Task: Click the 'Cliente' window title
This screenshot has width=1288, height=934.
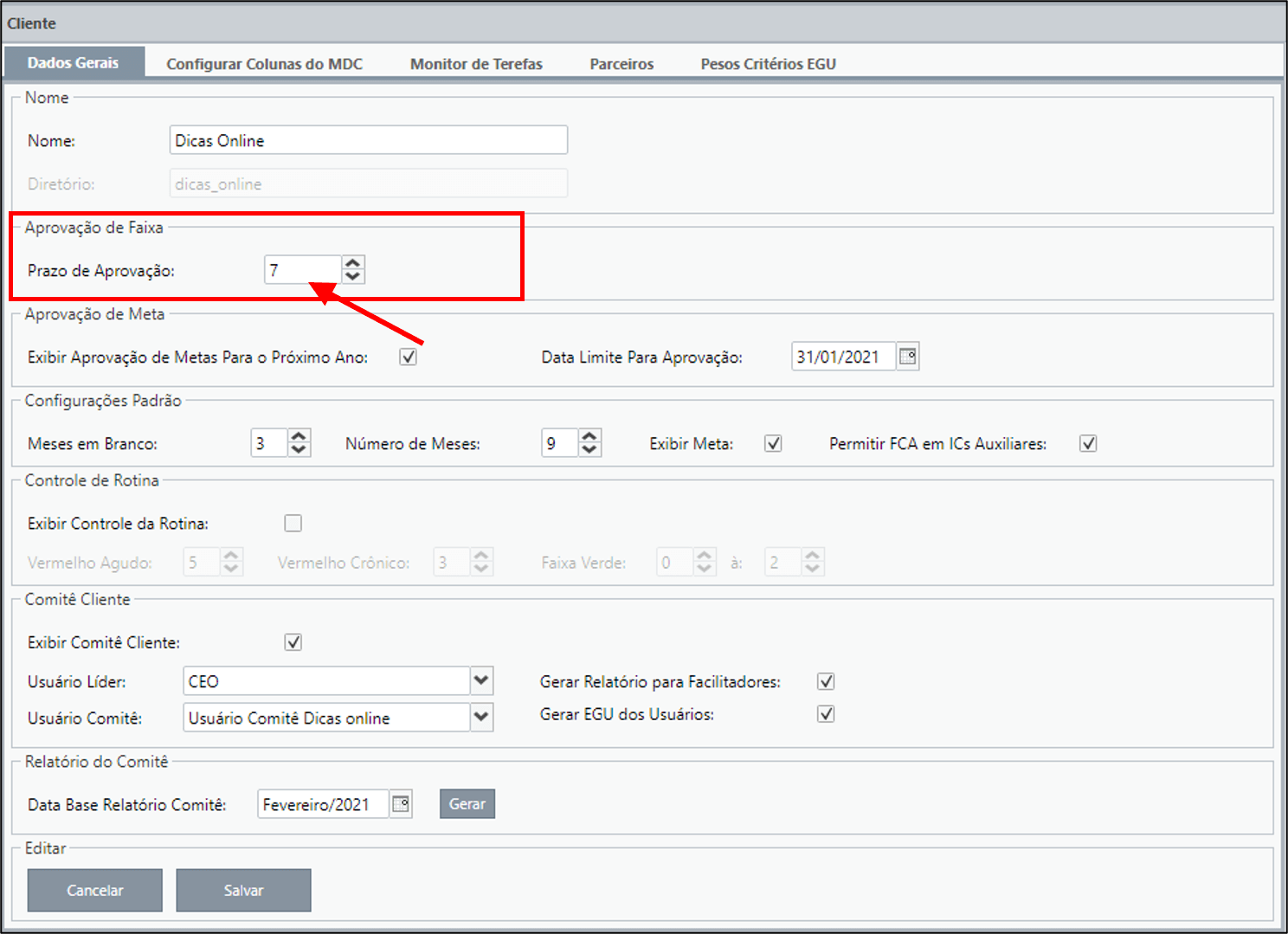Action: tap(31, 23)
